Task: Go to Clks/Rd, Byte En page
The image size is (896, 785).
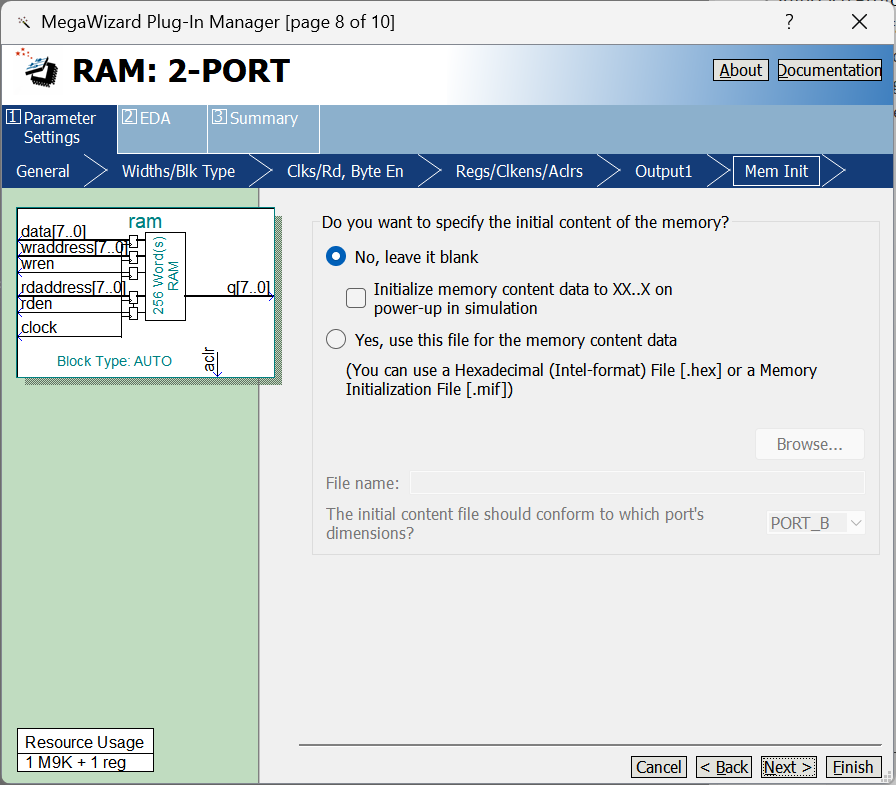Action: (x=345, y=171)
